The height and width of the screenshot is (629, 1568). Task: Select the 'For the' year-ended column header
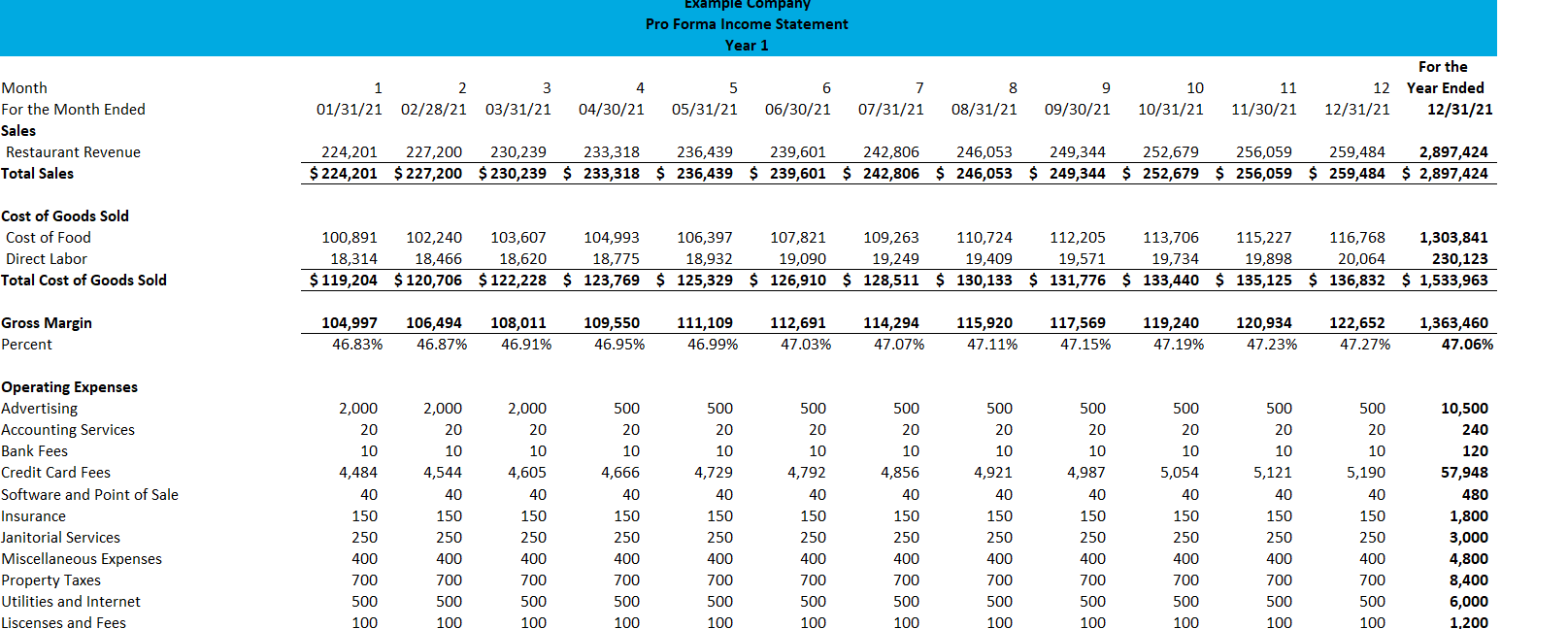coord(1443,67)
